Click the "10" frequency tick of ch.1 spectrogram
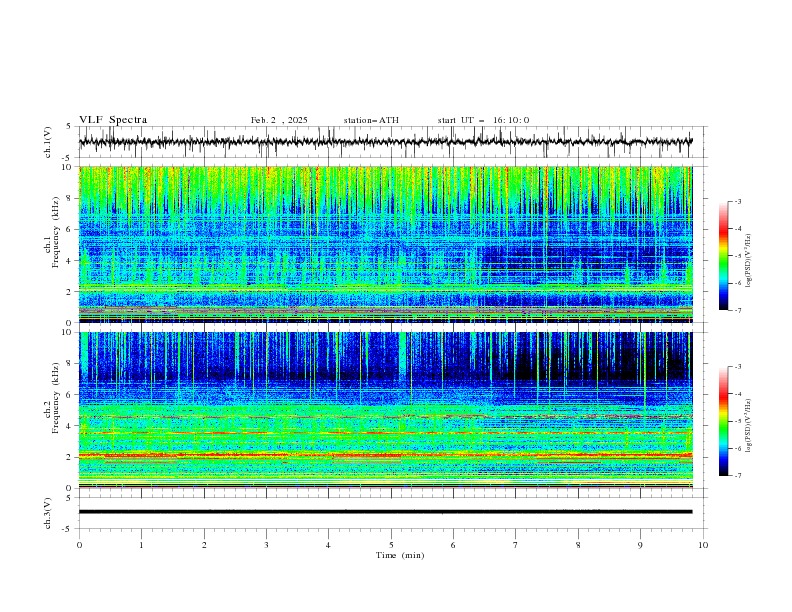This screenshot has height=612, width=792. tap(69, 167)
